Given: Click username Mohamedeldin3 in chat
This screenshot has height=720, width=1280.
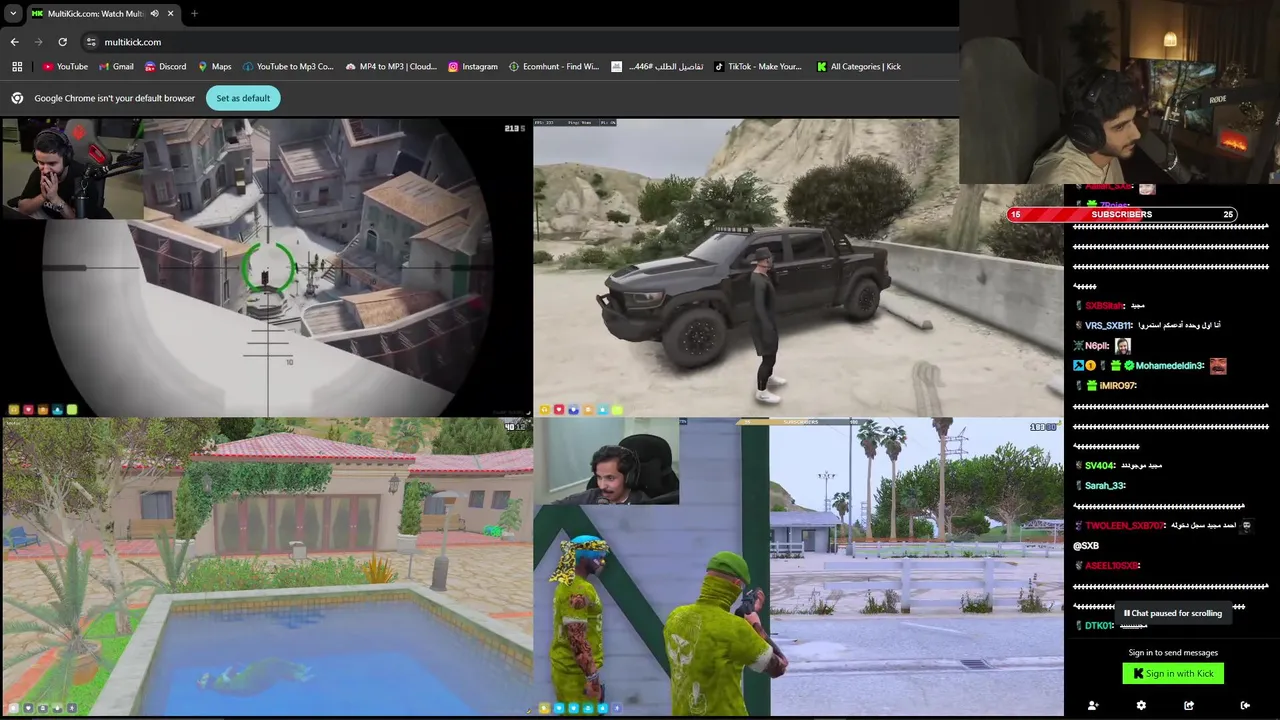Looking at the screenshot, I should click(1169, 366).
